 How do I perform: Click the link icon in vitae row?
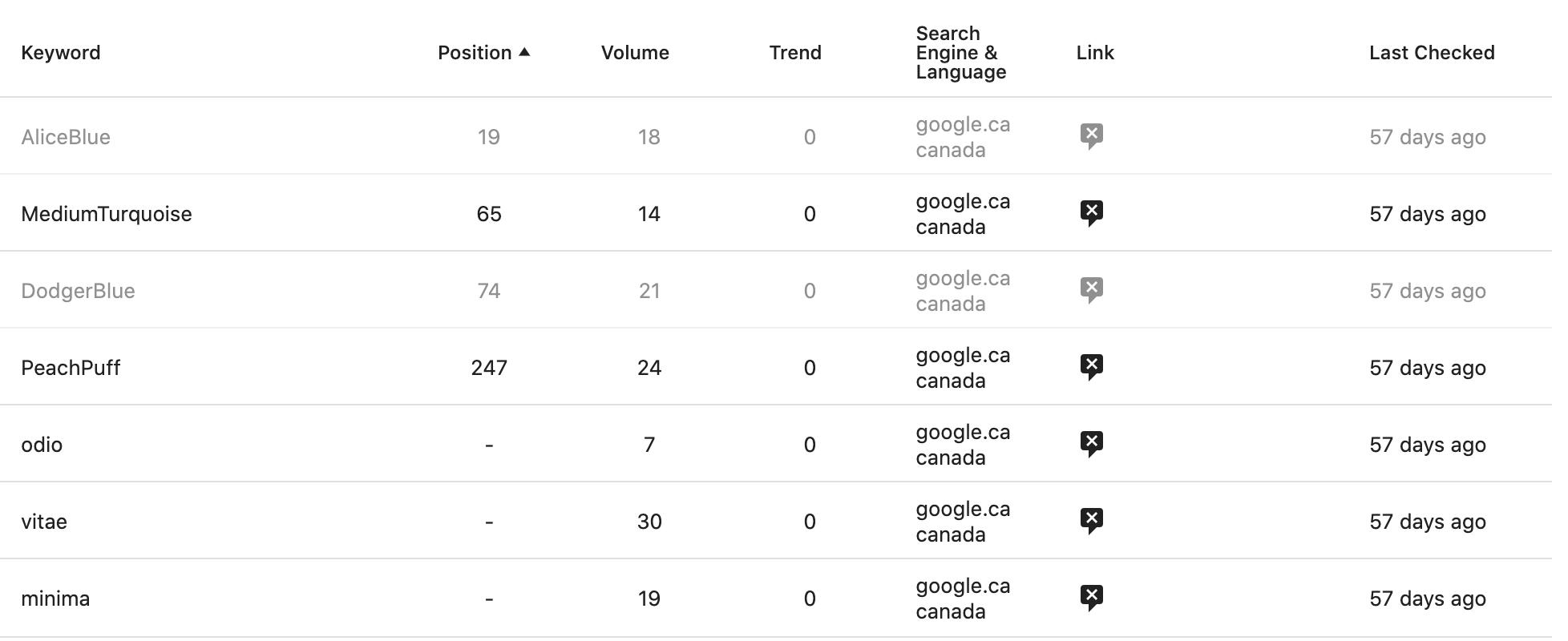coord(1091,521)
